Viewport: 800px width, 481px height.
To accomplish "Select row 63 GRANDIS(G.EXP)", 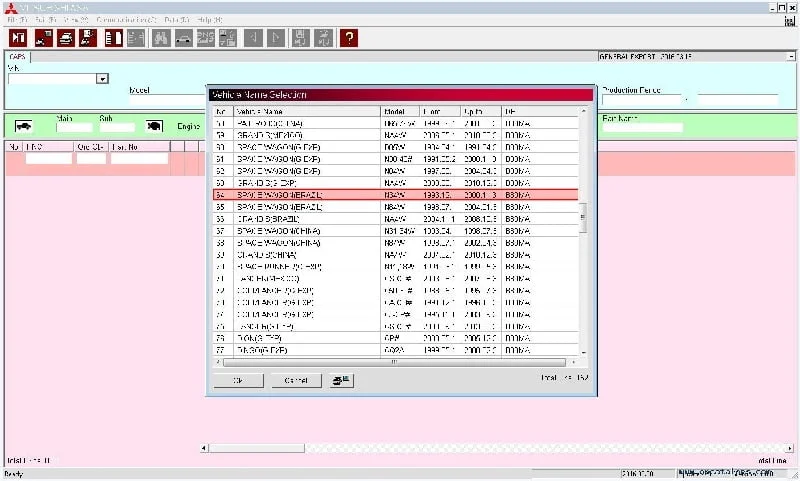I will tap(395, 183).
